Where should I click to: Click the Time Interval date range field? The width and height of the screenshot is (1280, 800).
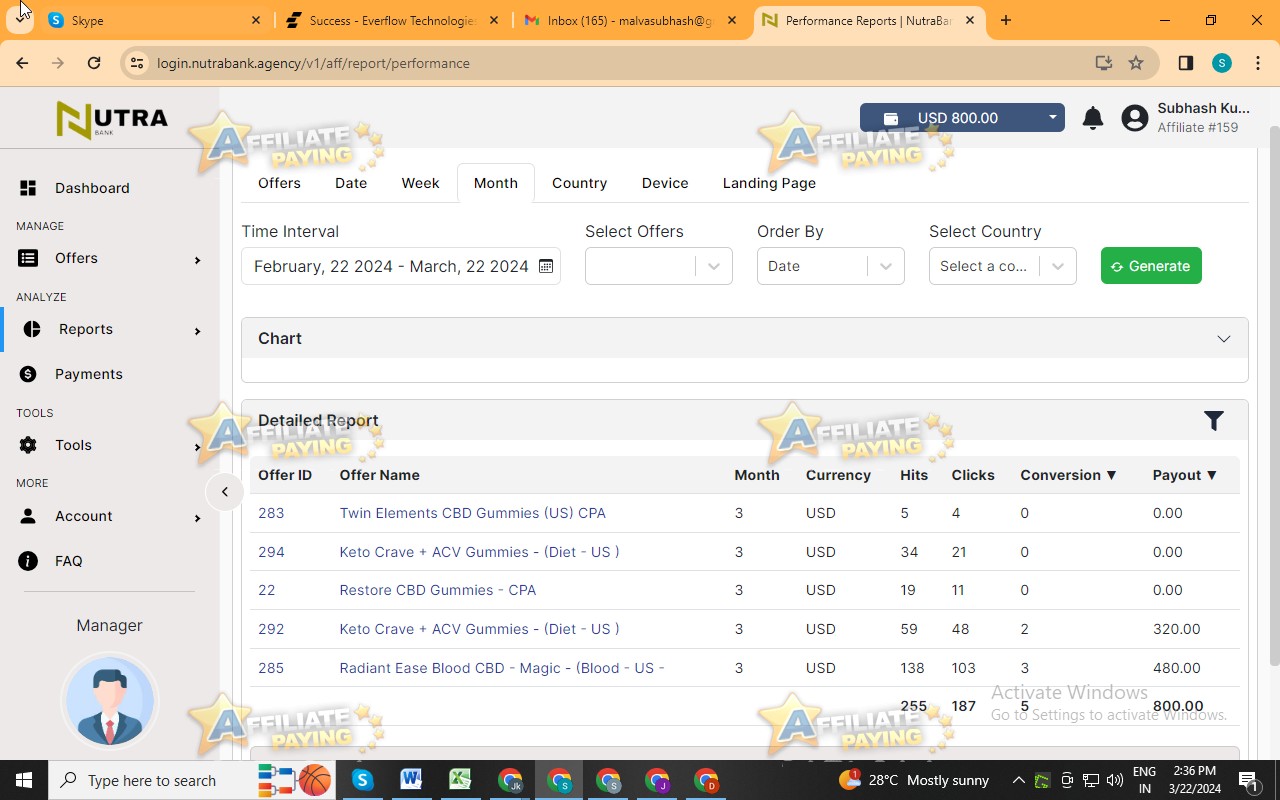coord(401,266)
